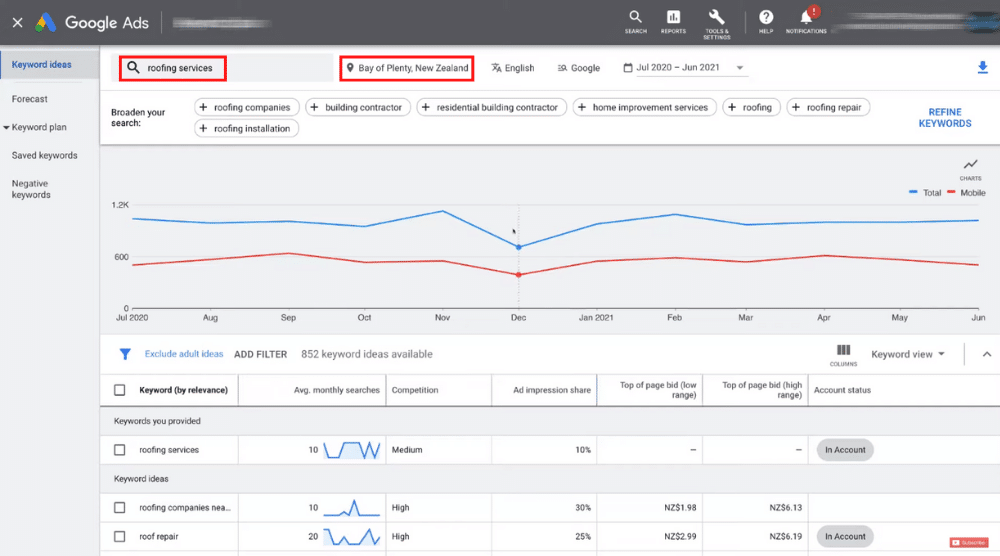Image resolution: width=1000 pixels, height=556 pixels.
Task: Open Saved keywords in the sidebar
Action: click(44, 155)
